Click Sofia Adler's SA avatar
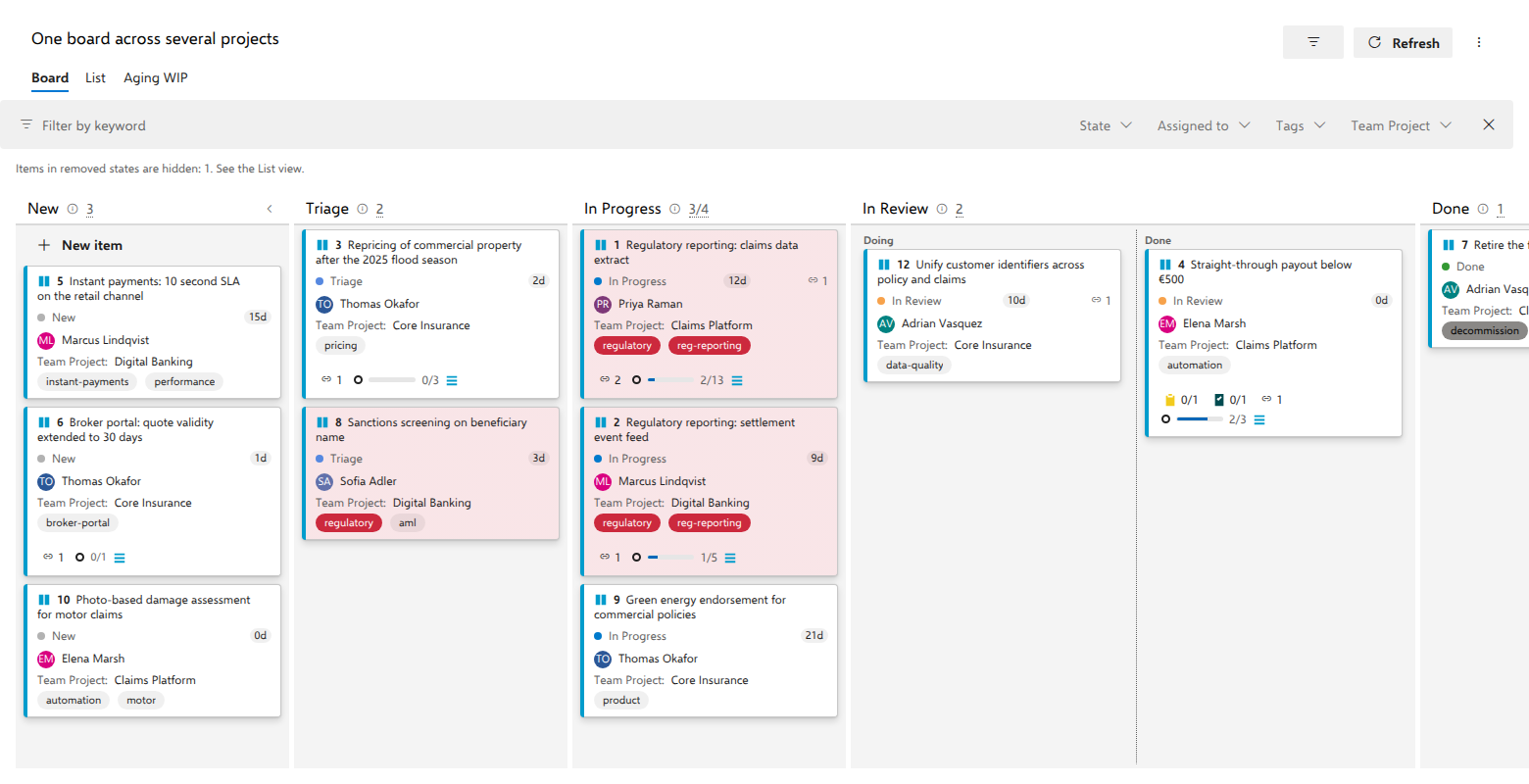Viewport: 1529px width, 784px height. pos(324,481)
